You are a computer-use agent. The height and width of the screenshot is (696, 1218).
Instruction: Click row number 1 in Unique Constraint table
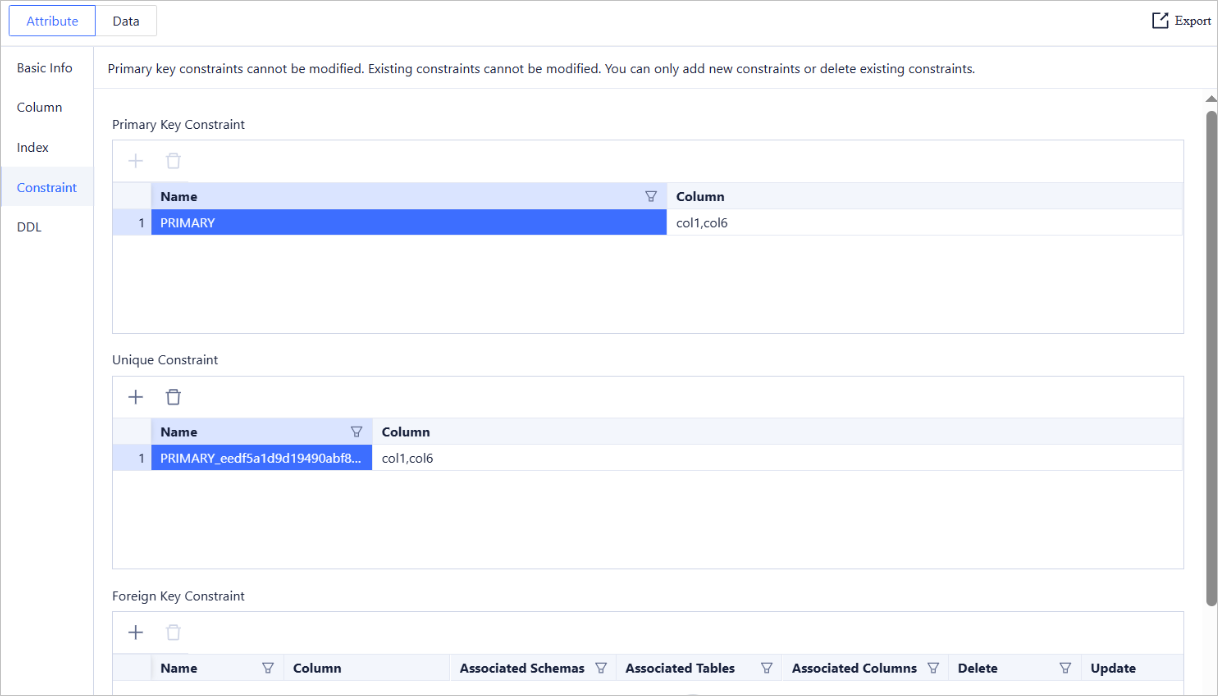tap(132, 458)
